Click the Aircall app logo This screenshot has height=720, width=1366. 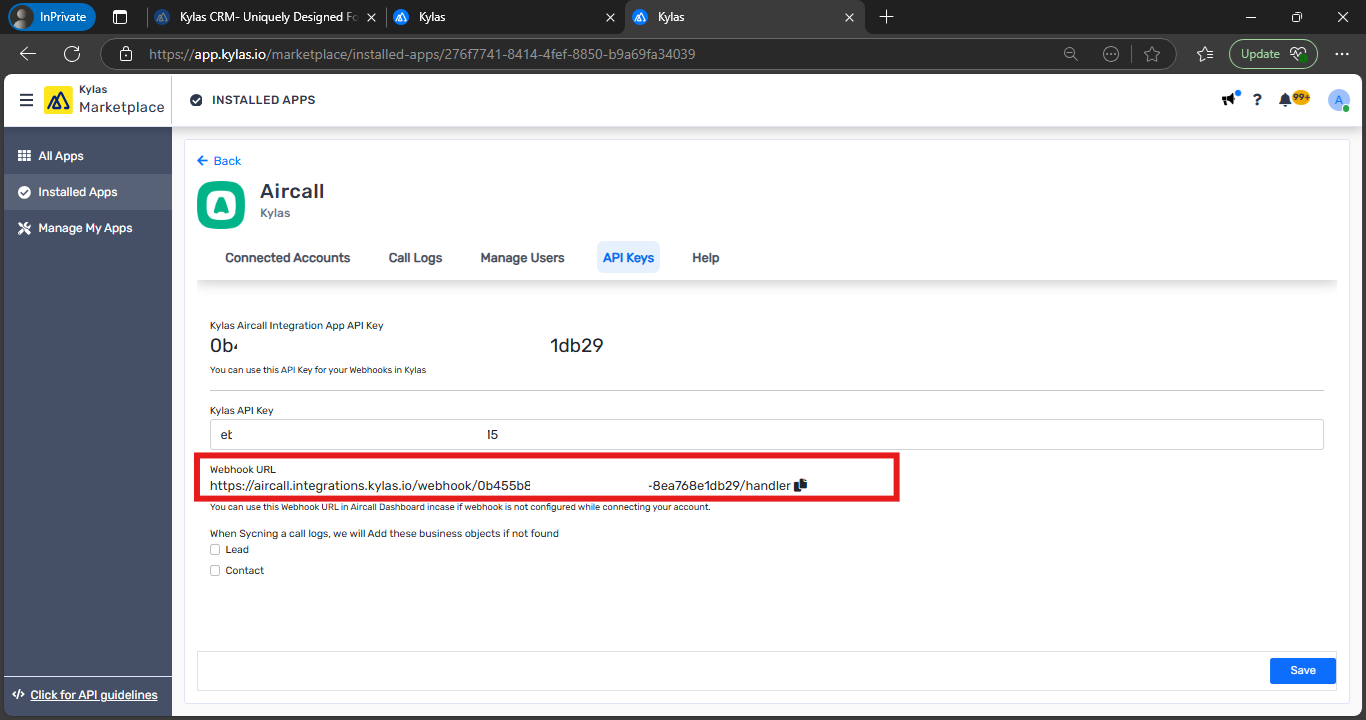pyautogui.click(x=221, y=205)
